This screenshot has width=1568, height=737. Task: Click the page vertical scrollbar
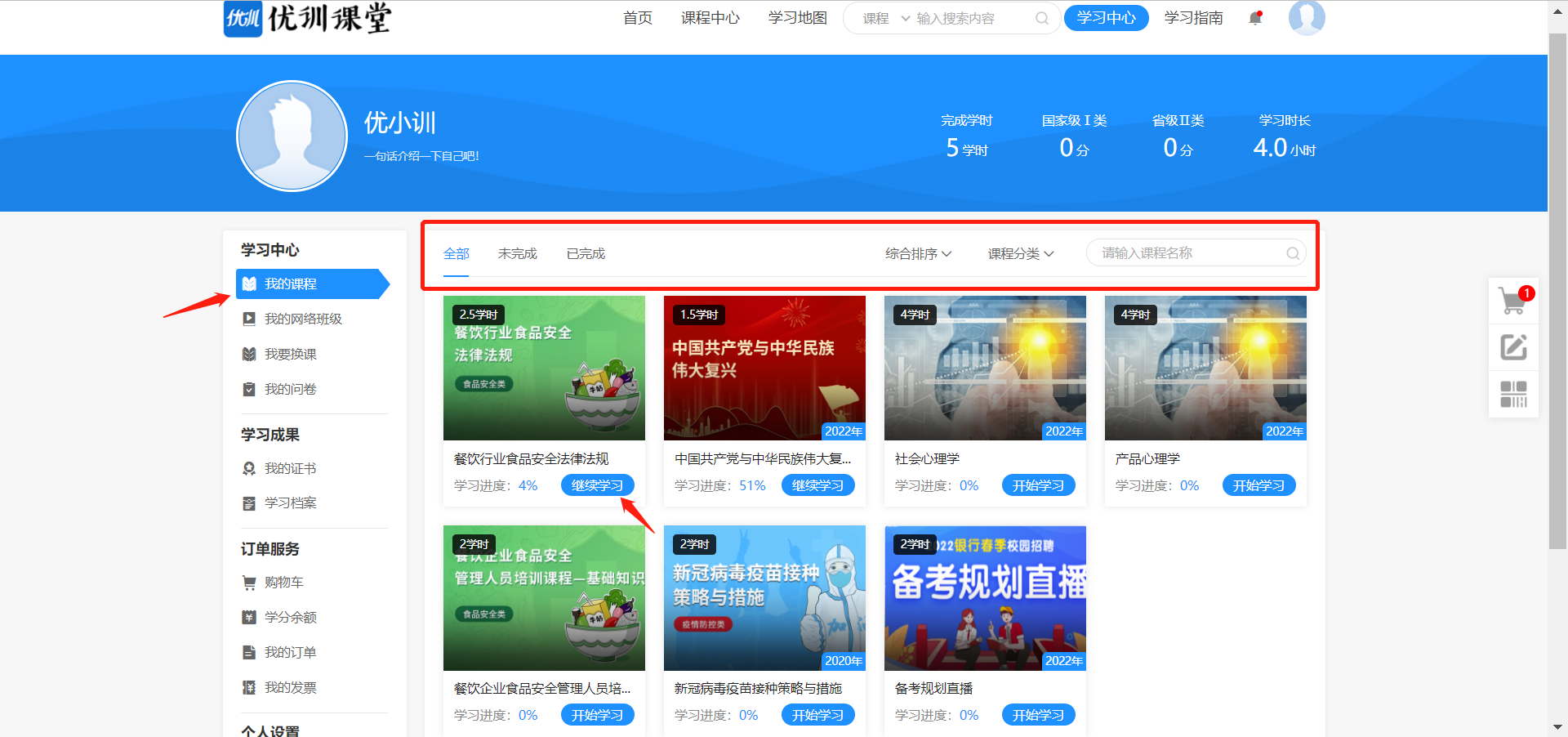[x=1557, y=286]
